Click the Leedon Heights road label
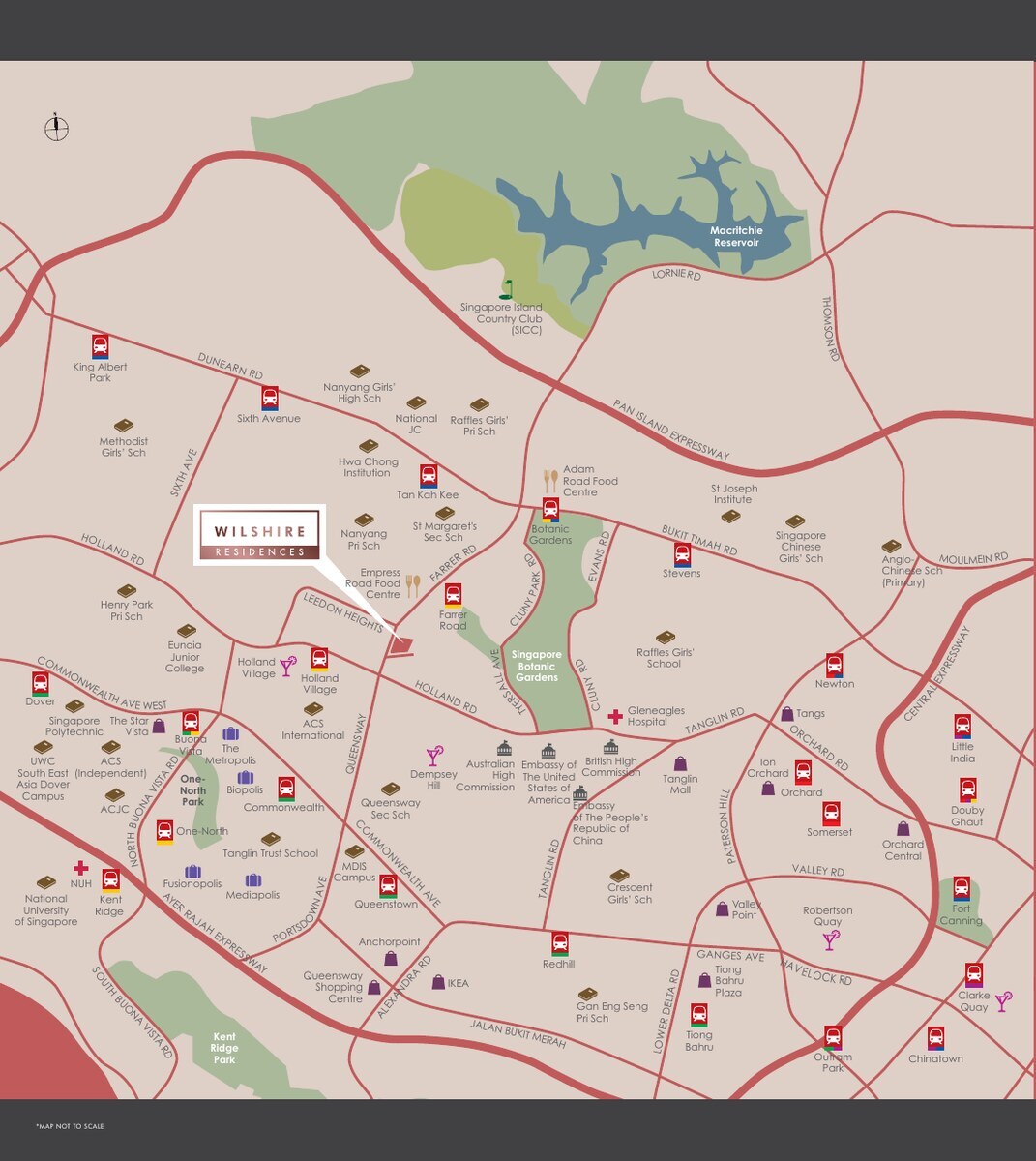The height and width of the screenshot is (1161, 1036). (x=342, y=612)
